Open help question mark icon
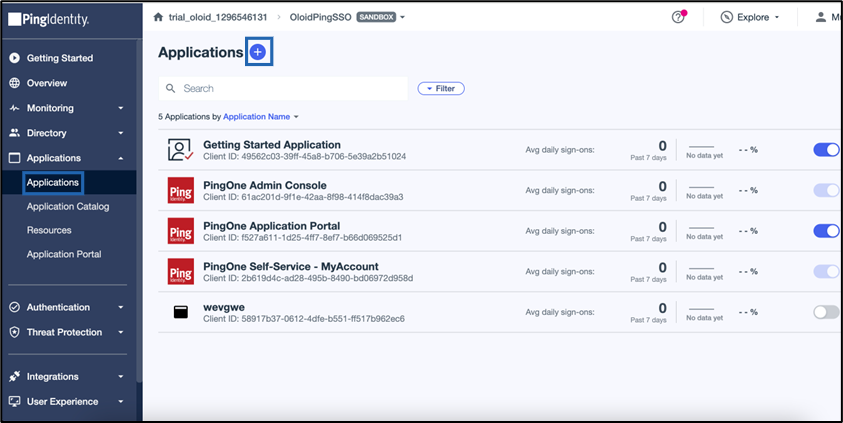Screen dimensions: 843x423 (678, 17)
